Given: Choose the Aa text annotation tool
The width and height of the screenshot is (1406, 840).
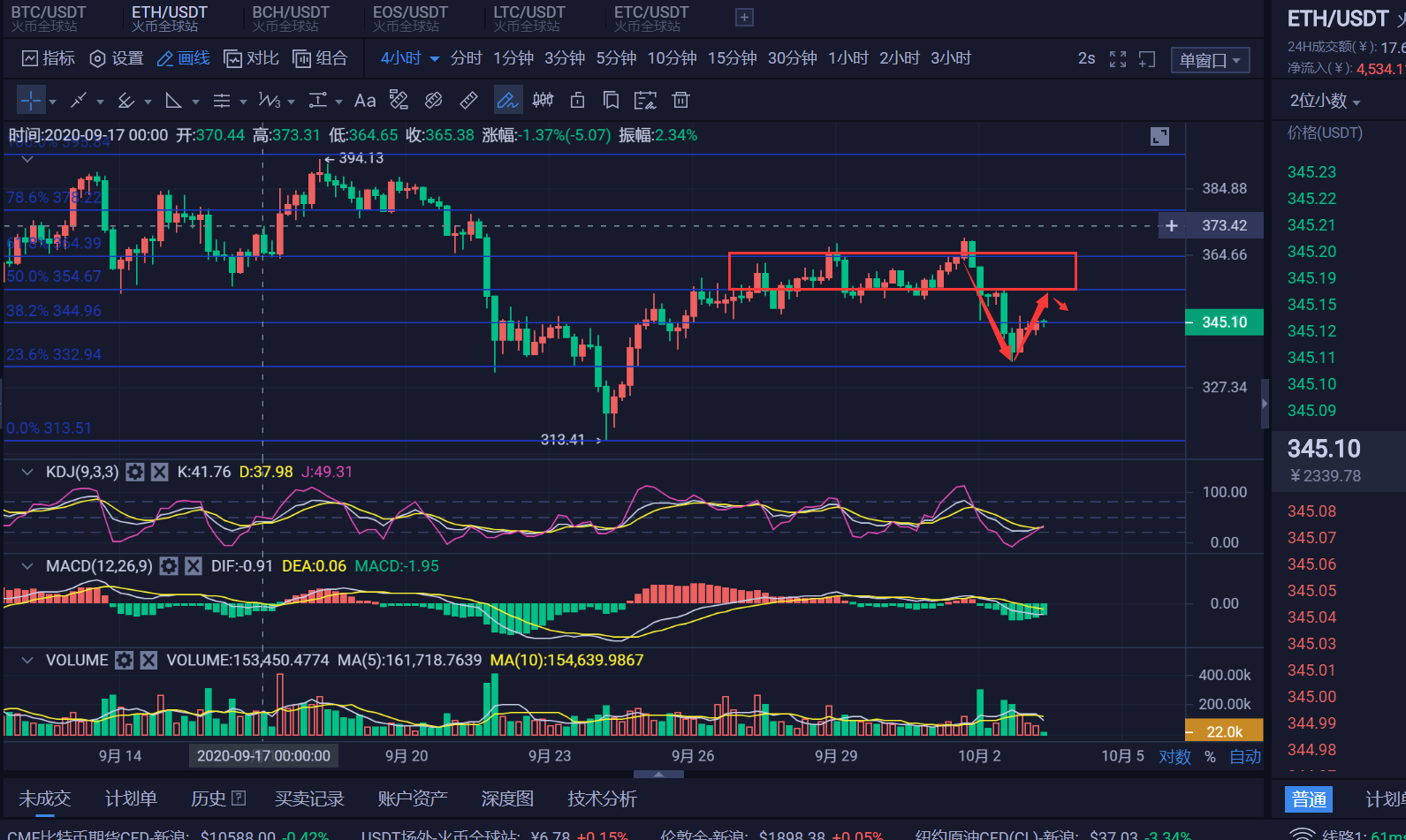Looking at the screenshot, I should pyautogui.click(x=364, y=101).
